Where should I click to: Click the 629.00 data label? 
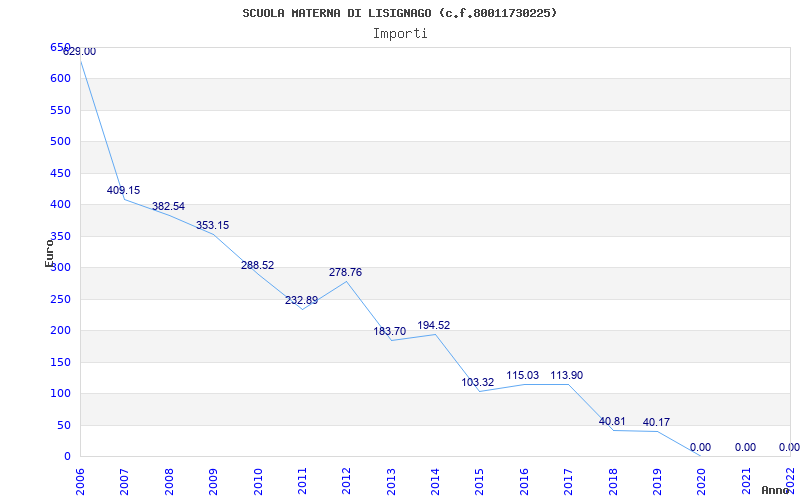[79, 52]
